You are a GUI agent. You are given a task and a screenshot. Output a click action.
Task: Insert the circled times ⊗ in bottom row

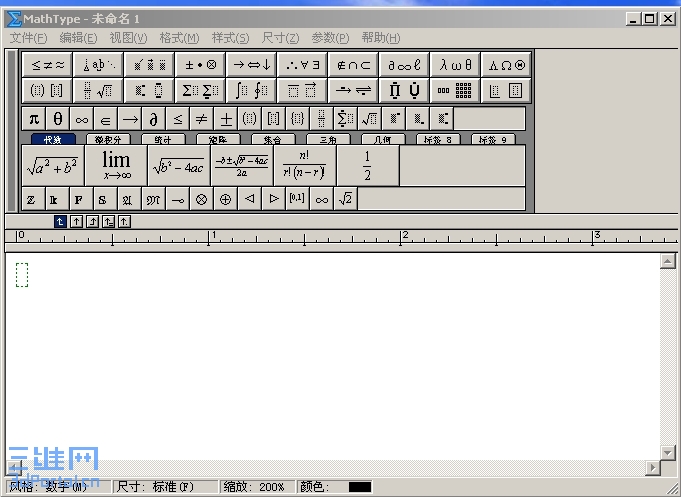201,199
